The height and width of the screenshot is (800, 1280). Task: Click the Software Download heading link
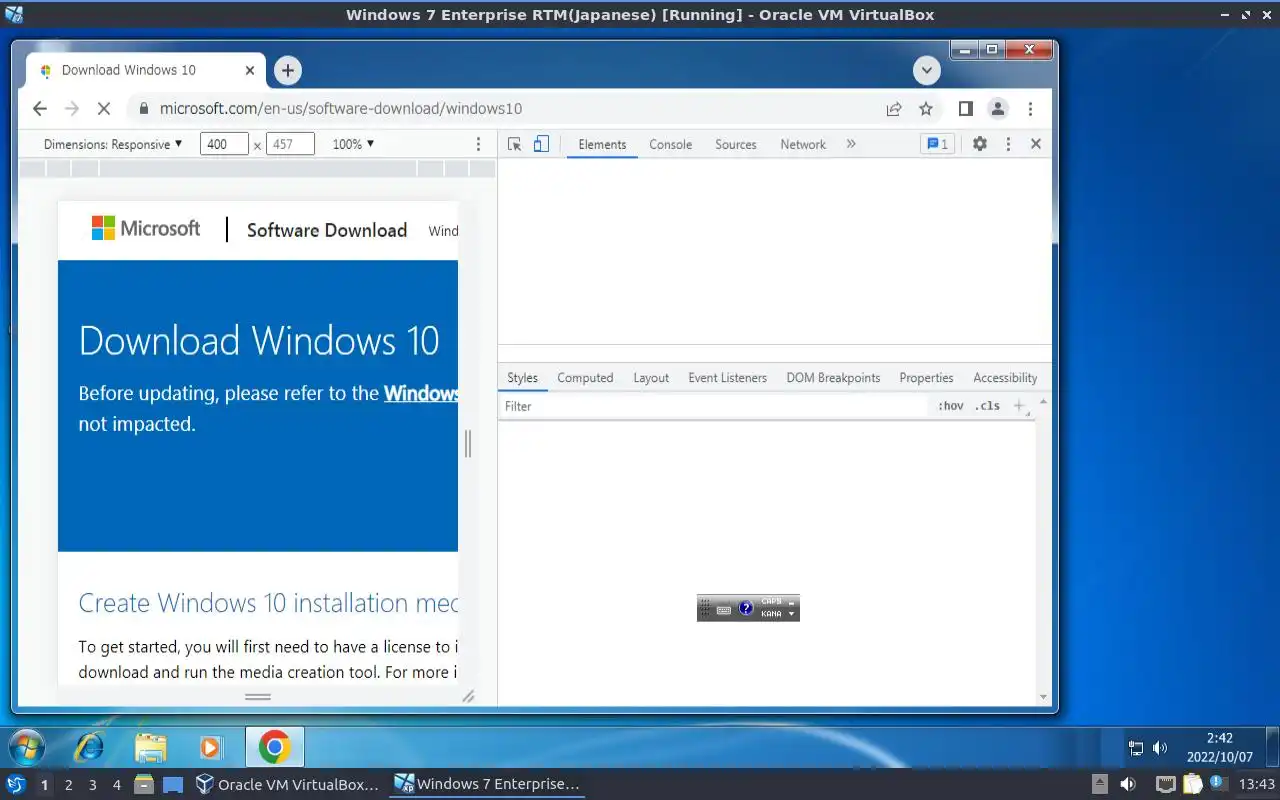327,230
